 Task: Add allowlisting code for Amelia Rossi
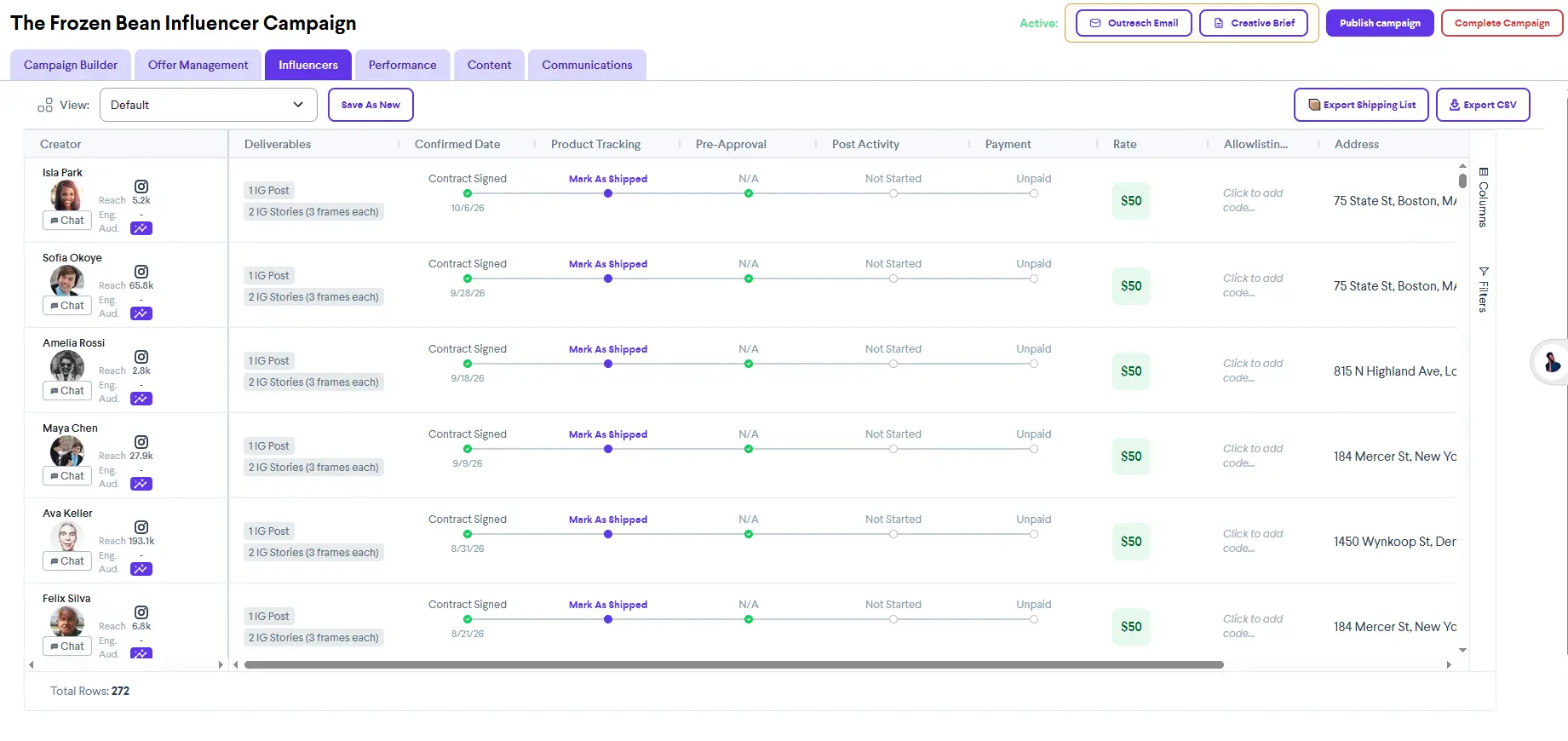coord(1253,370)
